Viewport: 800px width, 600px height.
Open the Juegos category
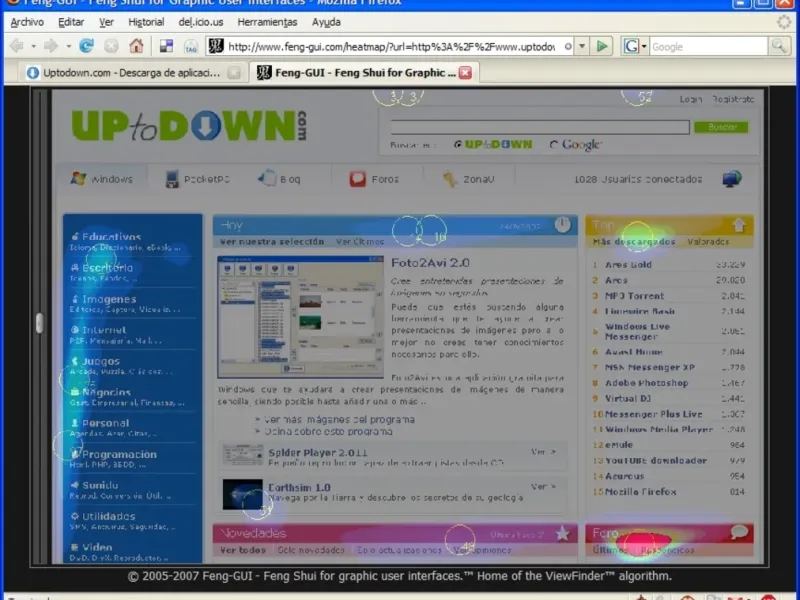coord(101,361)
